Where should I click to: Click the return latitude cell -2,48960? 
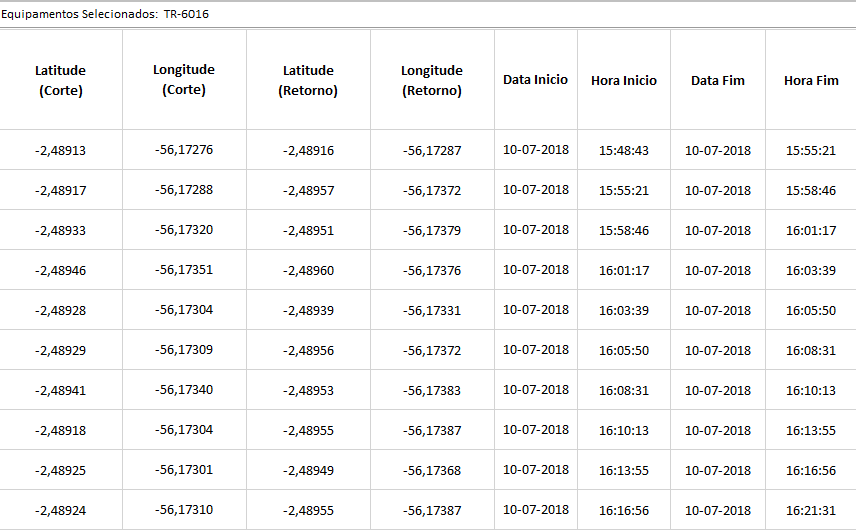click(308, 271)
